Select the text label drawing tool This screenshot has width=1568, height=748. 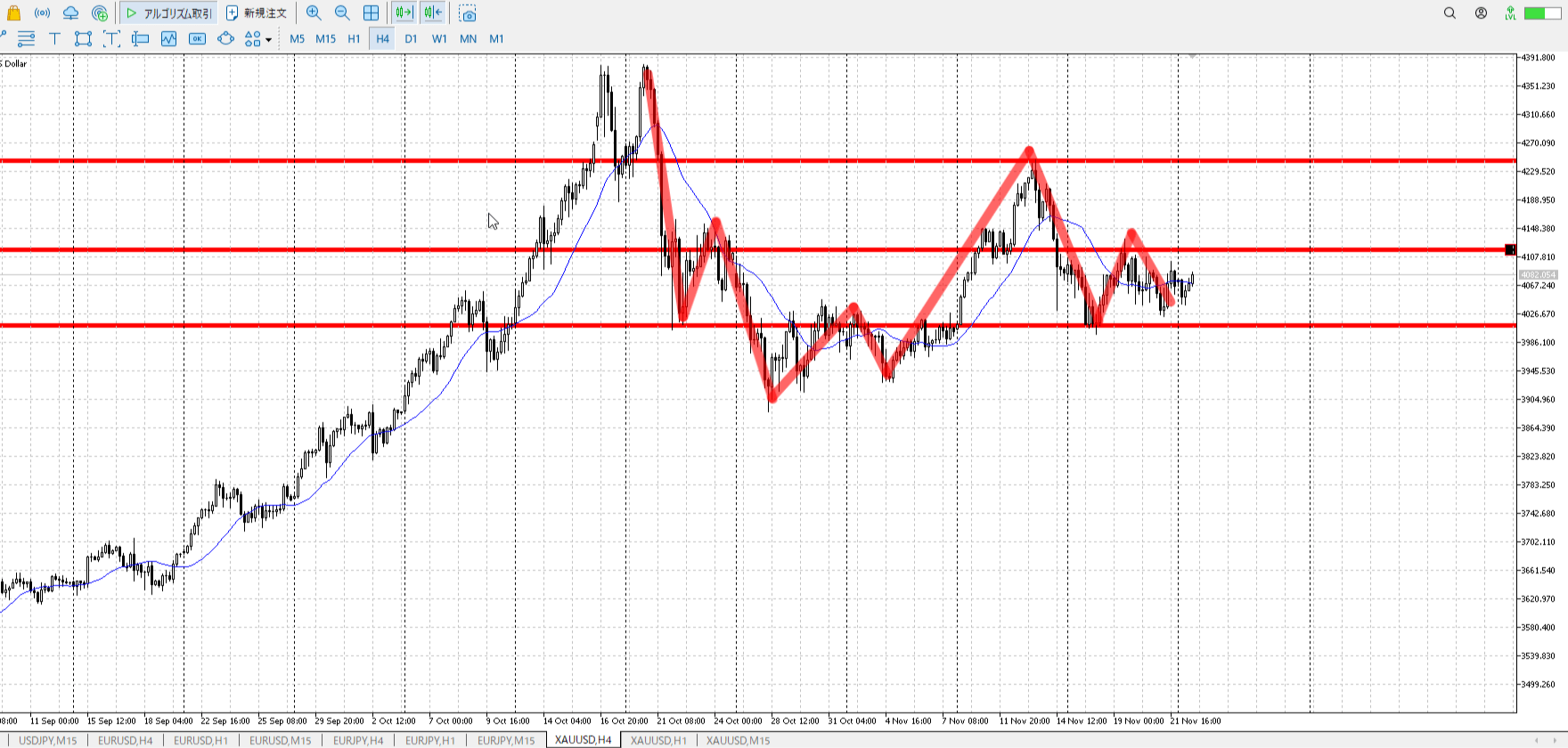(x=54, y=38)
